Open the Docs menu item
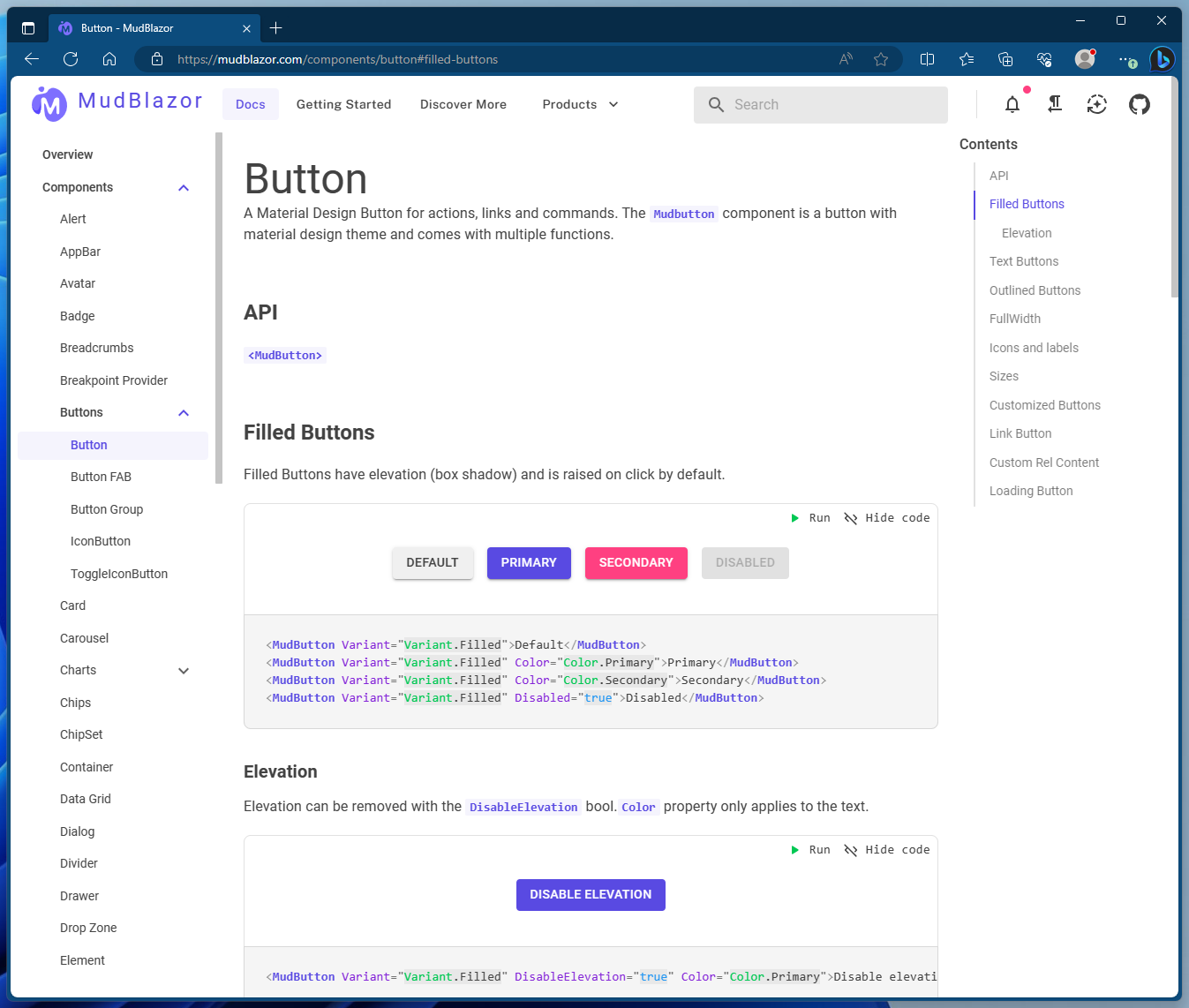The image size is (1189, 1008). point(250,104)
